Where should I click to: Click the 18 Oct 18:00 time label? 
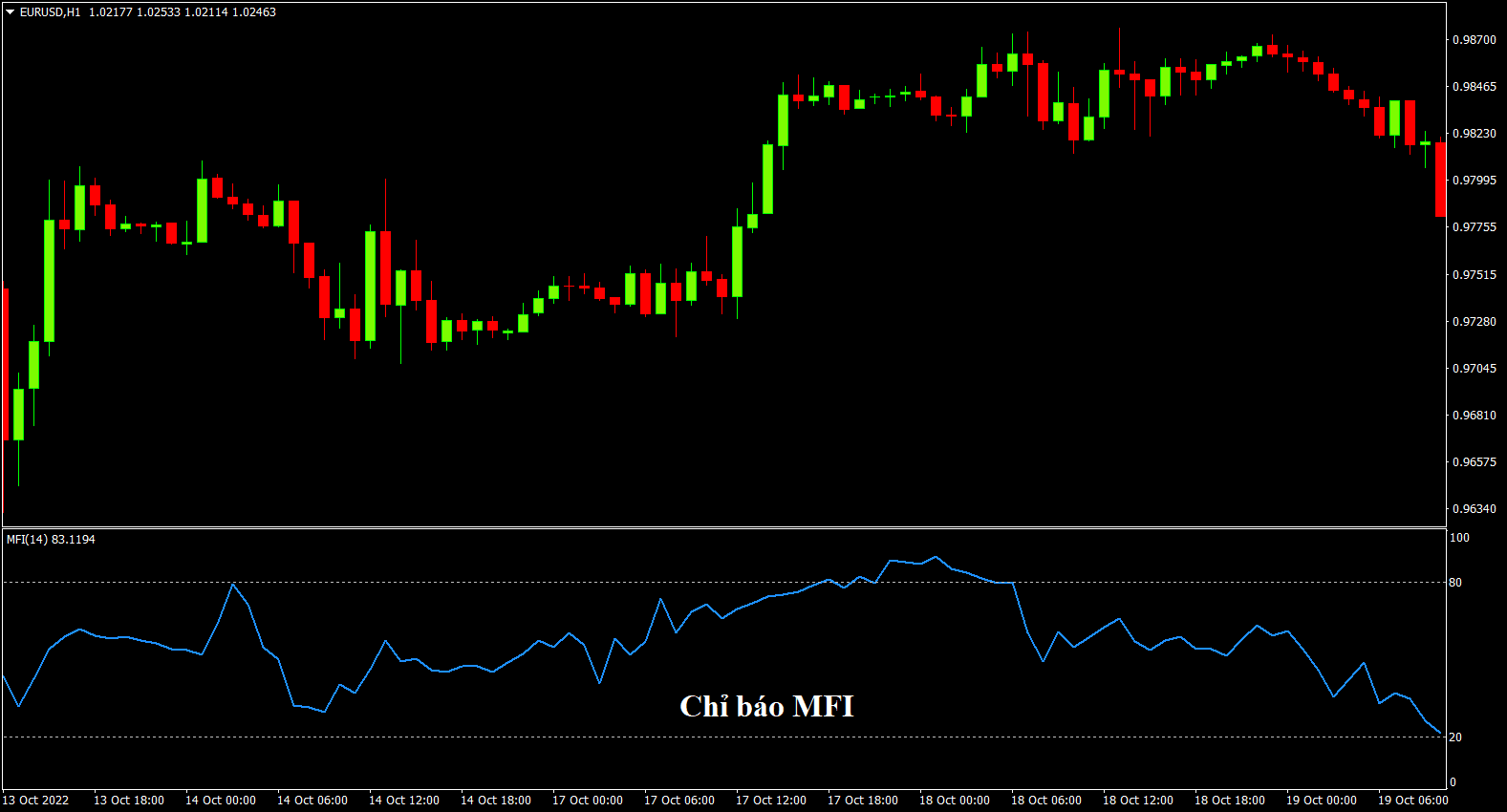(1230, 801)
